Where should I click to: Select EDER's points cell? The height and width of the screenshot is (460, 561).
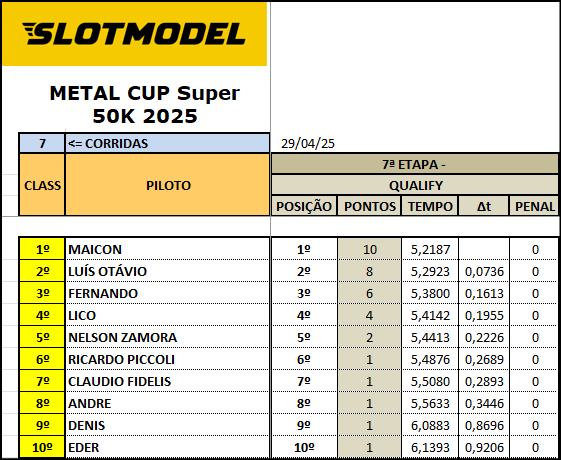pyautogui.click(x=370, y=447)
